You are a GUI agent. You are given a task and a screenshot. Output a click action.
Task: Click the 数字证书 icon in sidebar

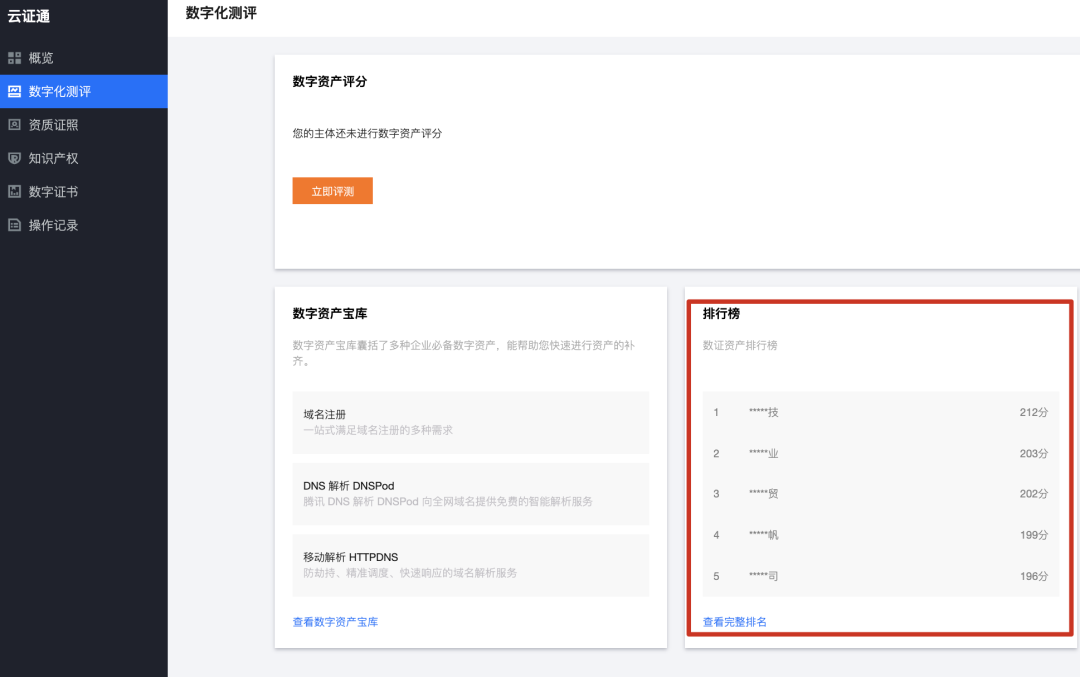coord(14,191)
